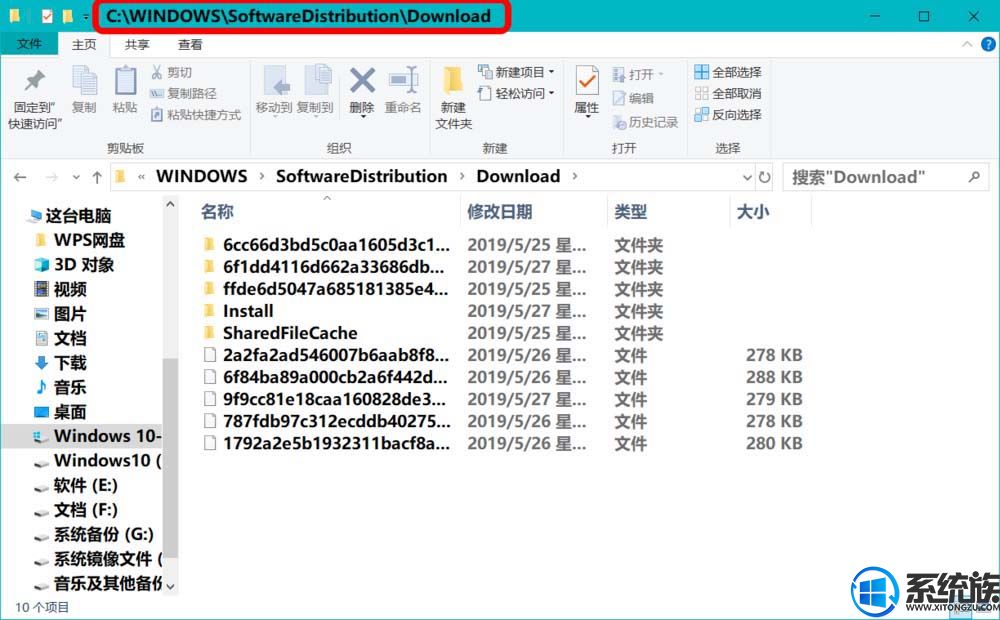Select the 软件 (E:) drive
The height and width of the screenshot is (620, 1000).
[77, 485]
